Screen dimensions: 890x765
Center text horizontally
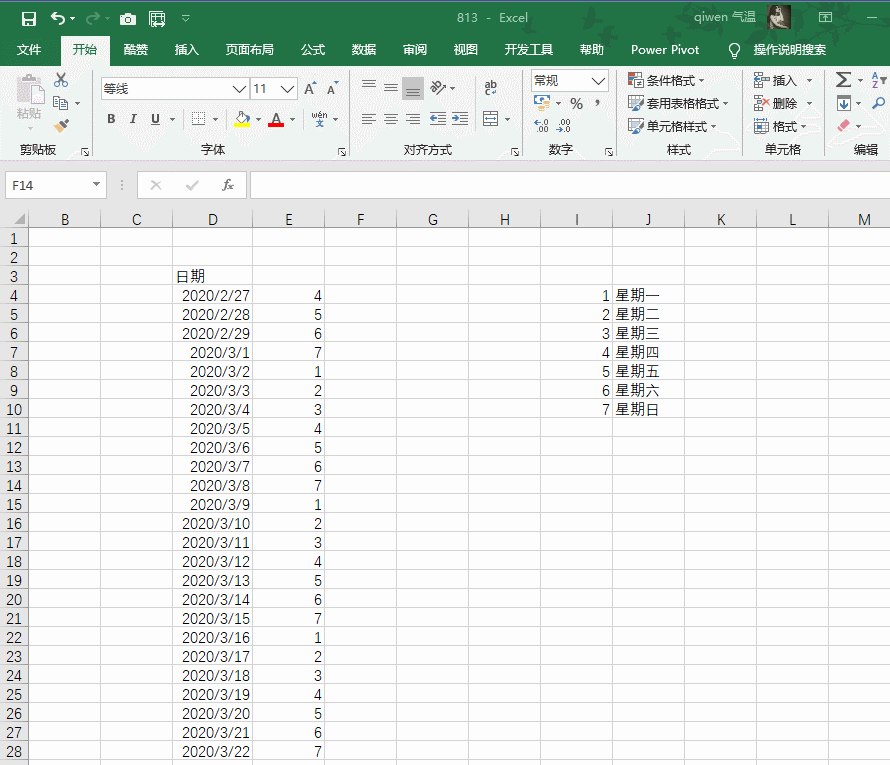point(391,119)
